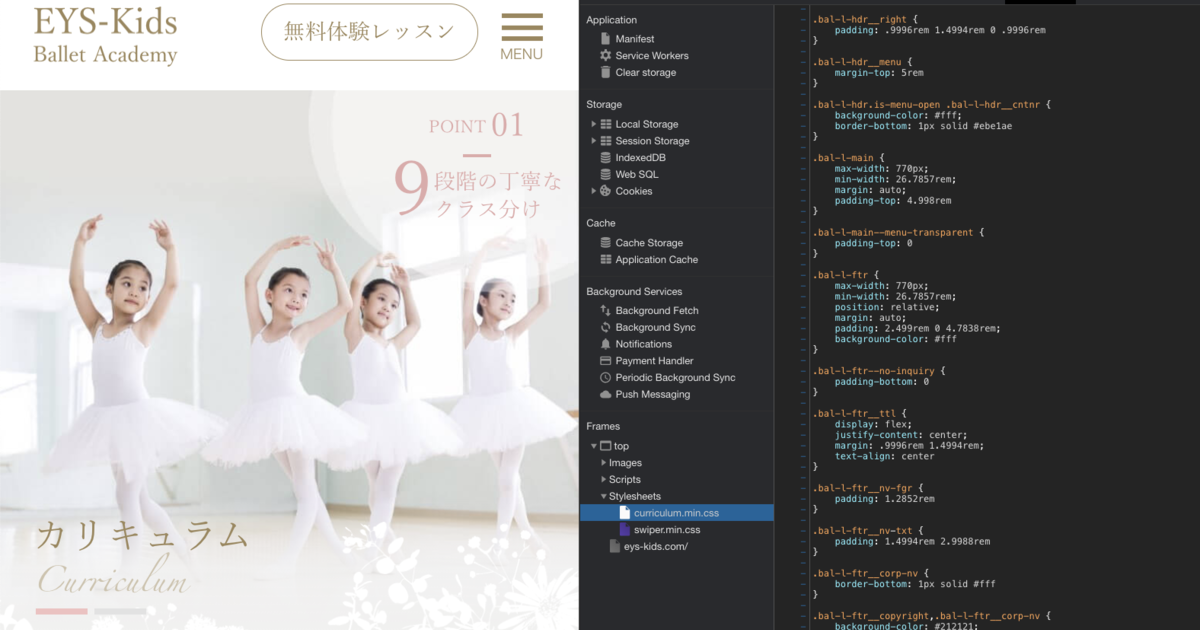The image size is (1200, 630).
Task: Click the Application section header
Action: tap(611, 20)
